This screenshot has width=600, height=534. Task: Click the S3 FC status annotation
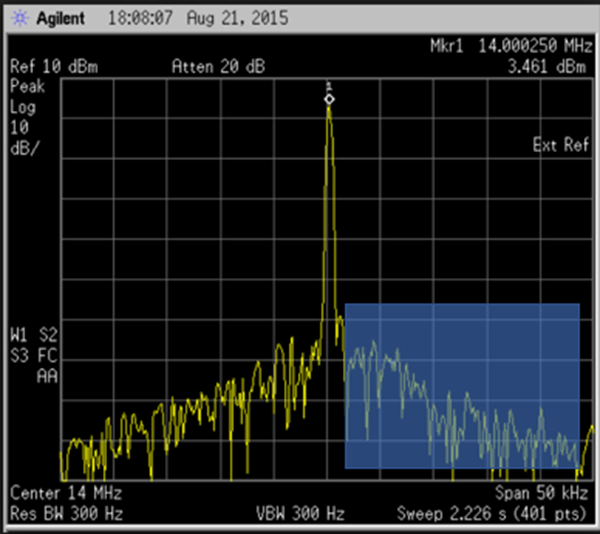[x=34, y=355]
